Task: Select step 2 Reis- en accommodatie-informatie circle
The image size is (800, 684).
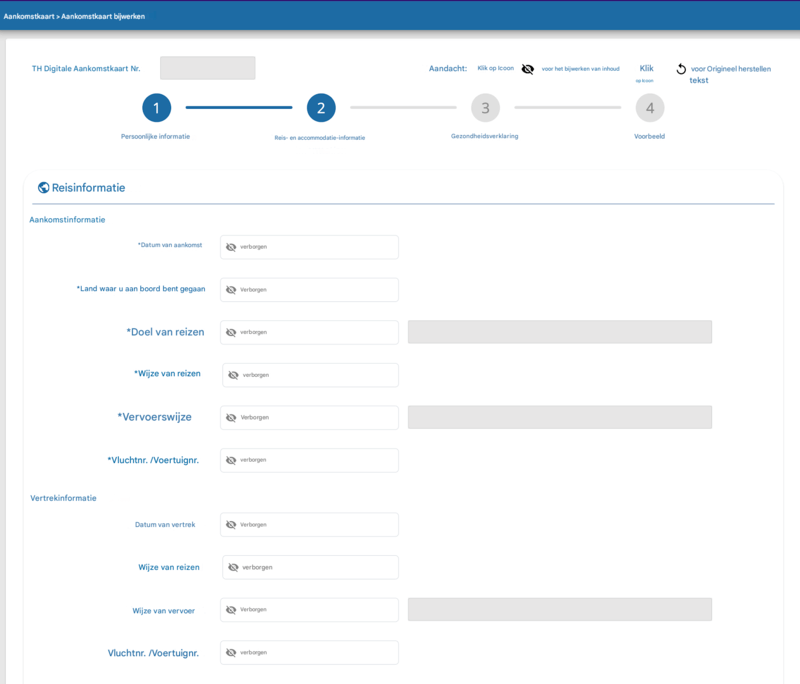Action: click(321, 108)
